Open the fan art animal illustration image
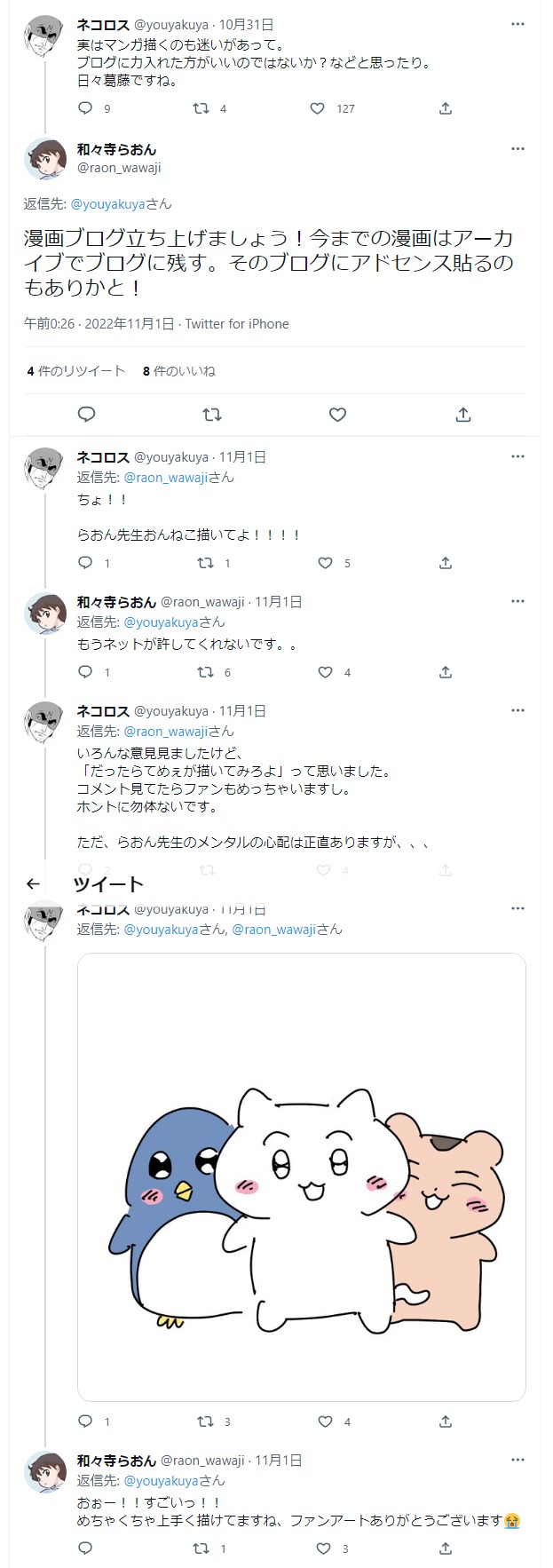This screenshot has width=553, height=1568. (302, 1176)
